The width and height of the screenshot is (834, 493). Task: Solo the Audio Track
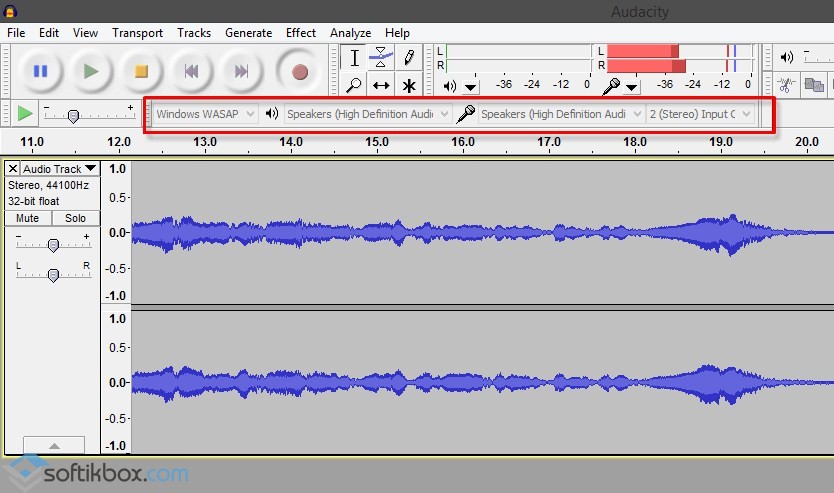75,218
